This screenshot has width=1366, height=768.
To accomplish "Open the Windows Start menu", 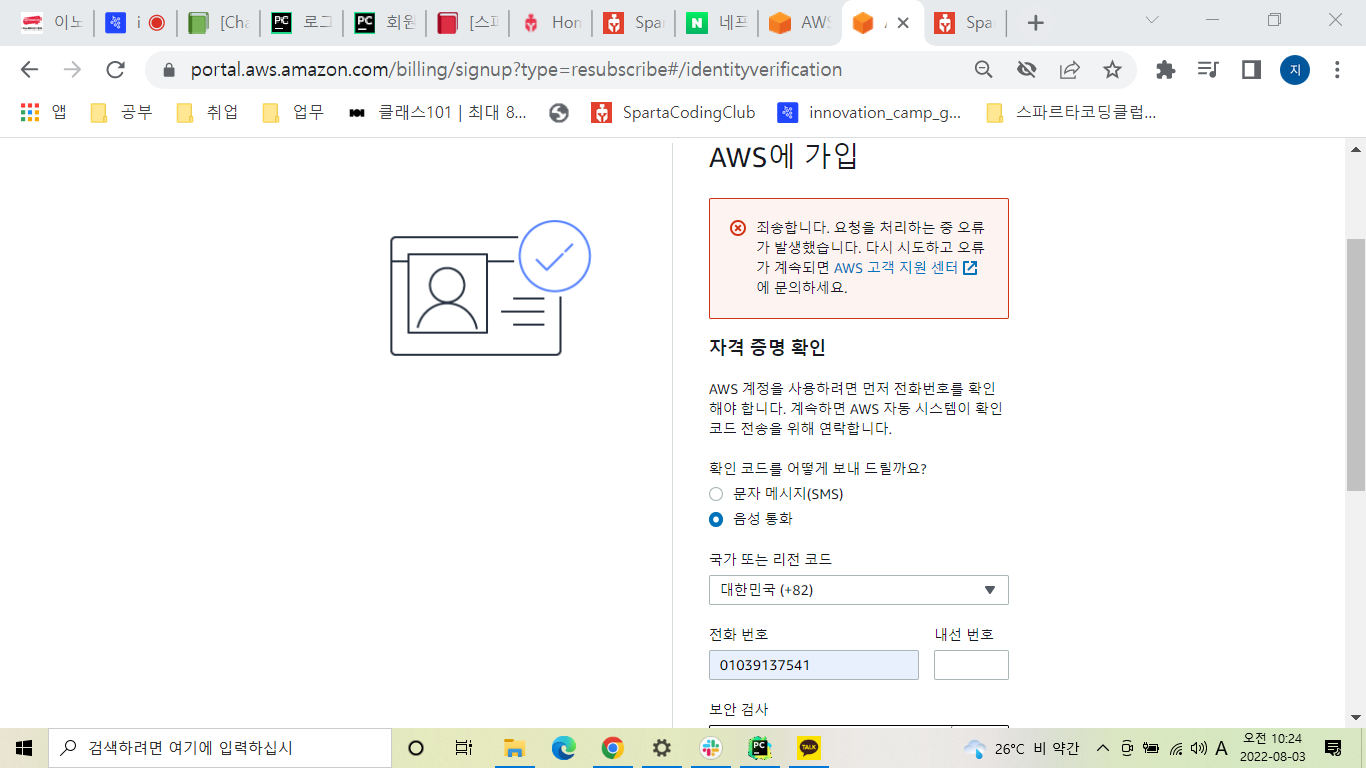I will coord(24,748).
